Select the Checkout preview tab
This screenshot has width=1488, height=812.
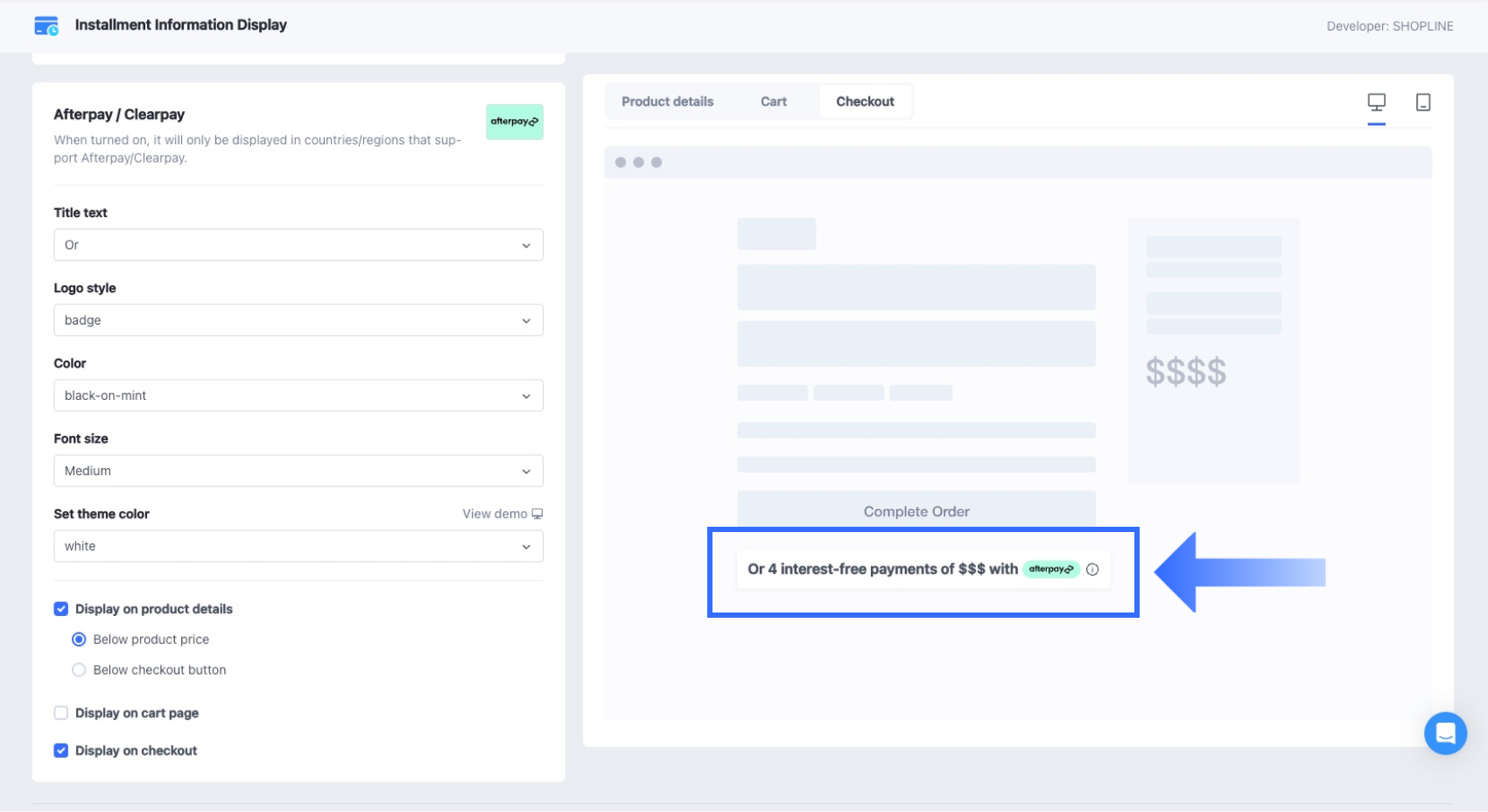pyautogui.click(x=866, y=101)
